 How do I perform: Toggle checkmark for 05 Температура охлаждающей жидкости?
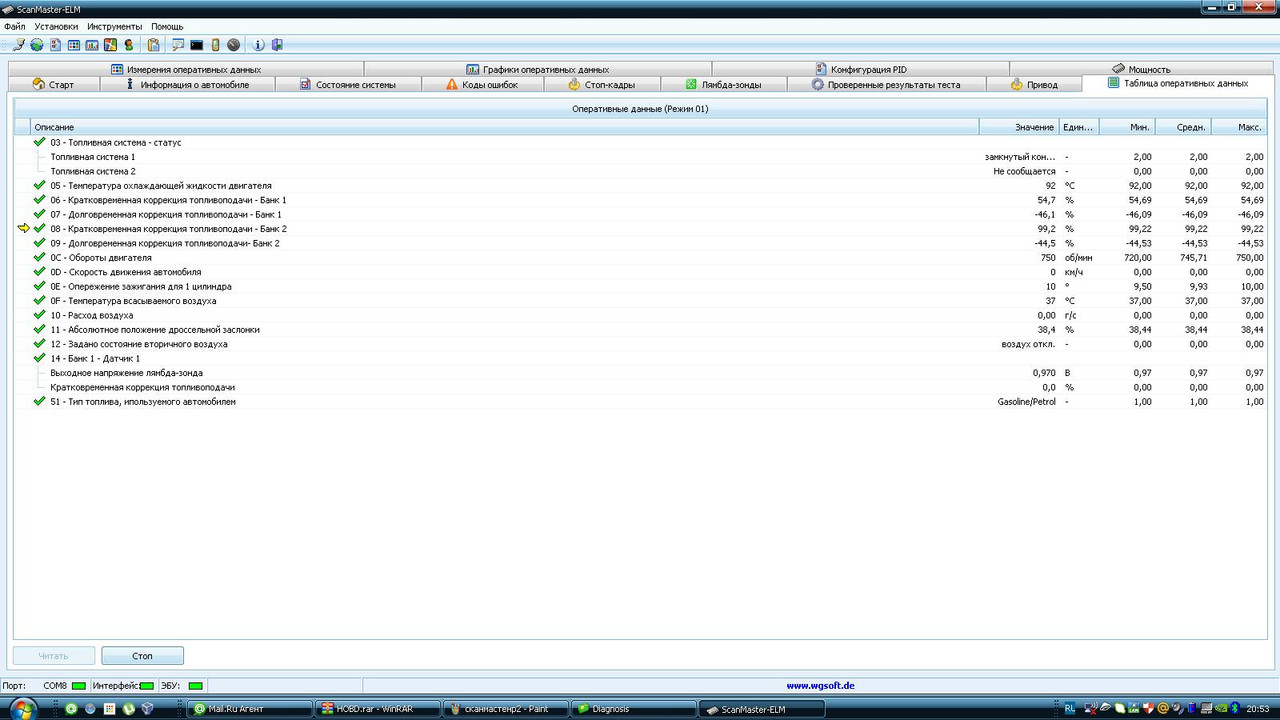point(40,185)
